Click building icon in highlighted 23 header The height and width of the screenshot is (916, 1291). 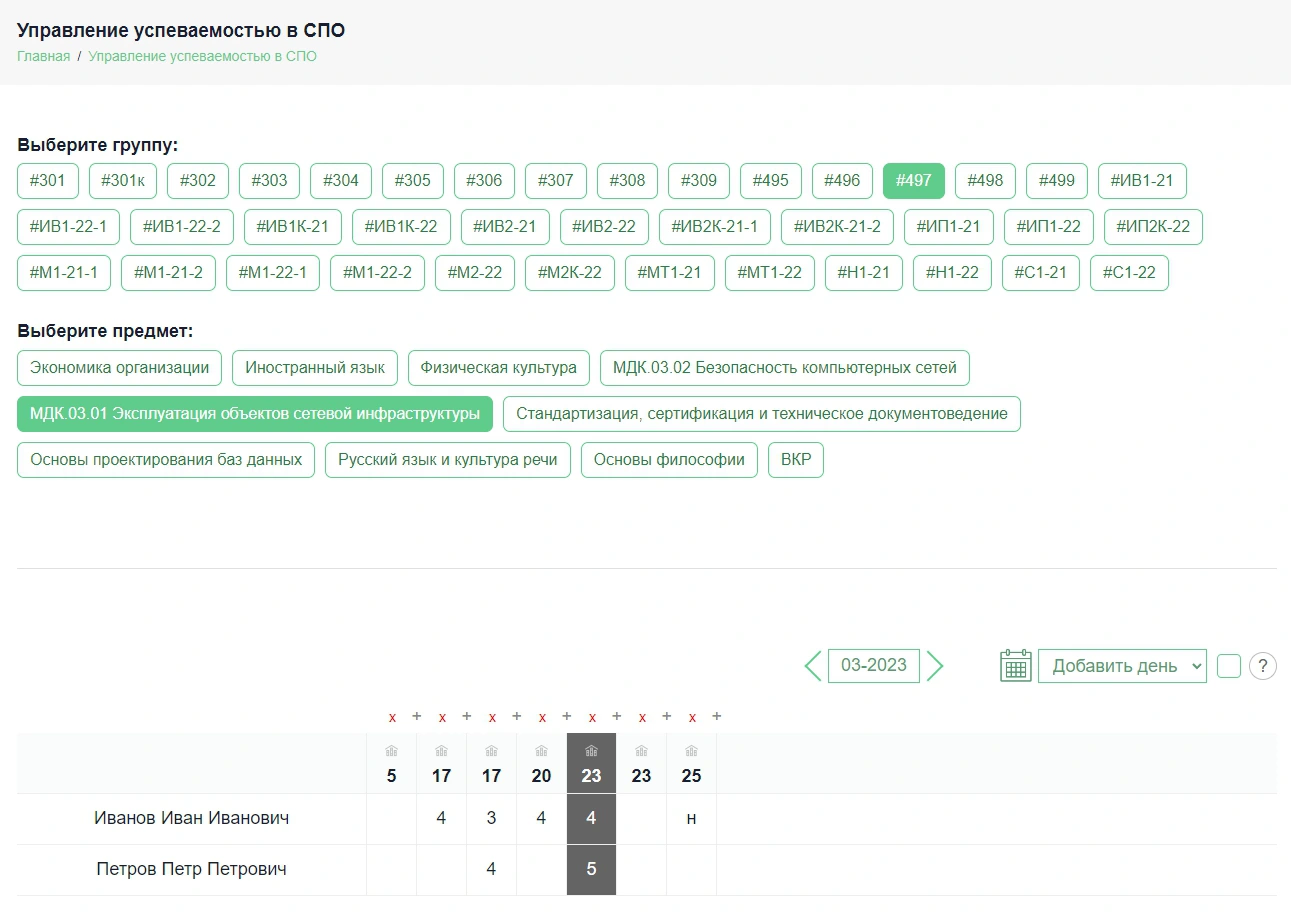(592, 751)
